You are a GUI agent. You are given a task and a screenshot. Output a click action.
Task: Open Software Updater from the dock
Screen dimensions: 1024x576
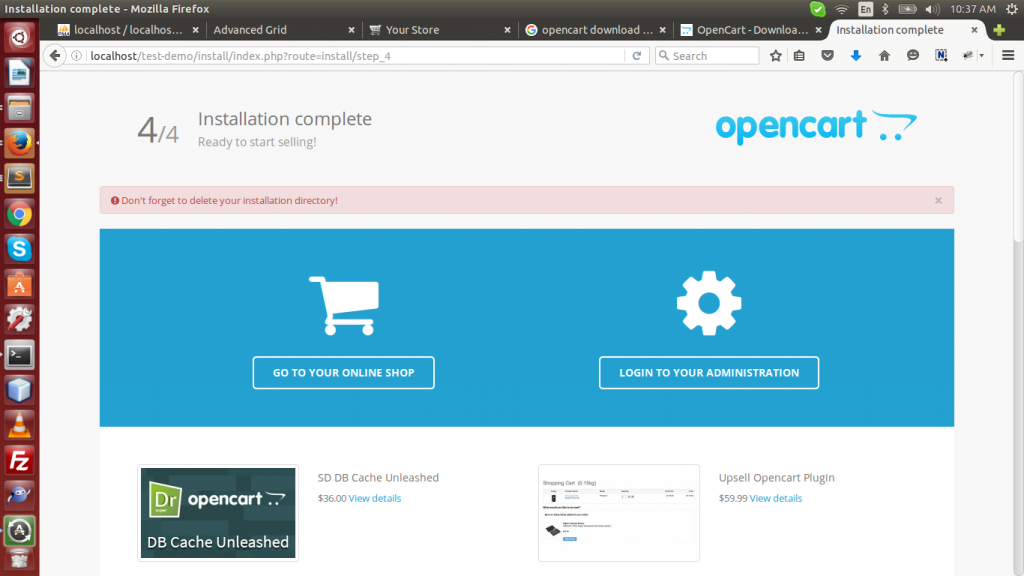pos(19,532)
